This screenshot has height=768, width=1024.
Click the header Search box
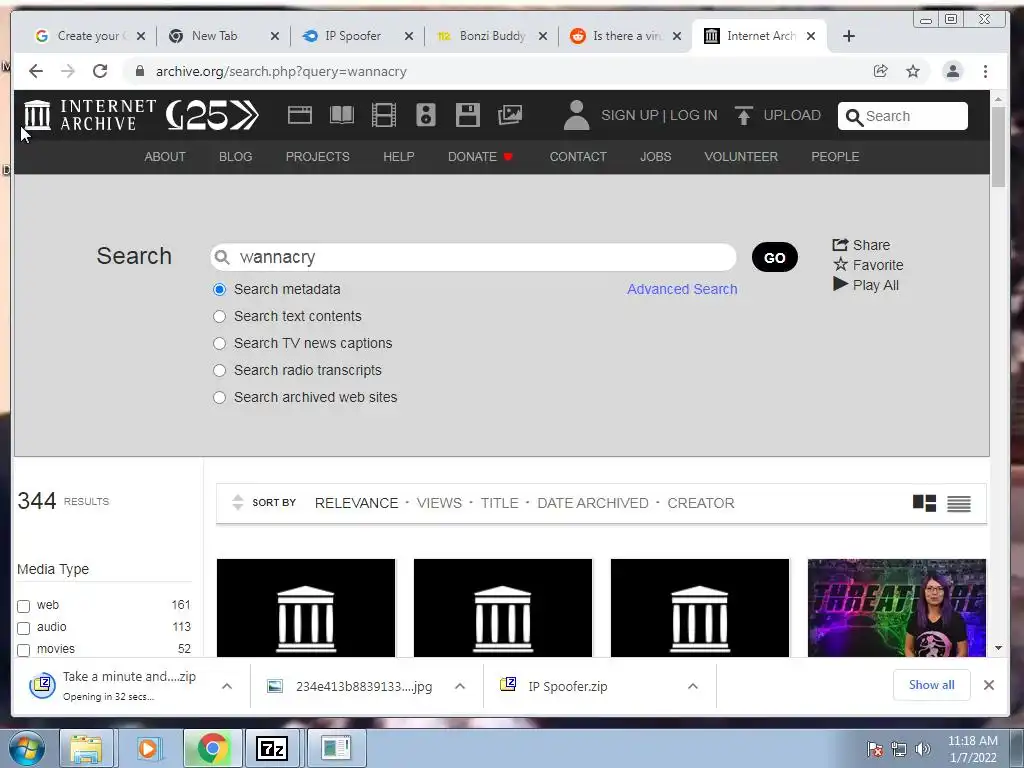pos(903,116)
